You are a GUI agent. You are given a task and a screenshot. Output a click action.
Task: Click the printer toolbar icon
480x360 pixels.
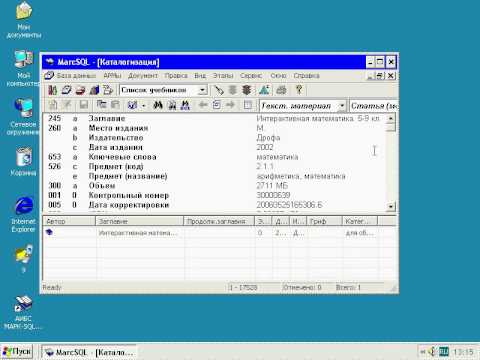282,90
